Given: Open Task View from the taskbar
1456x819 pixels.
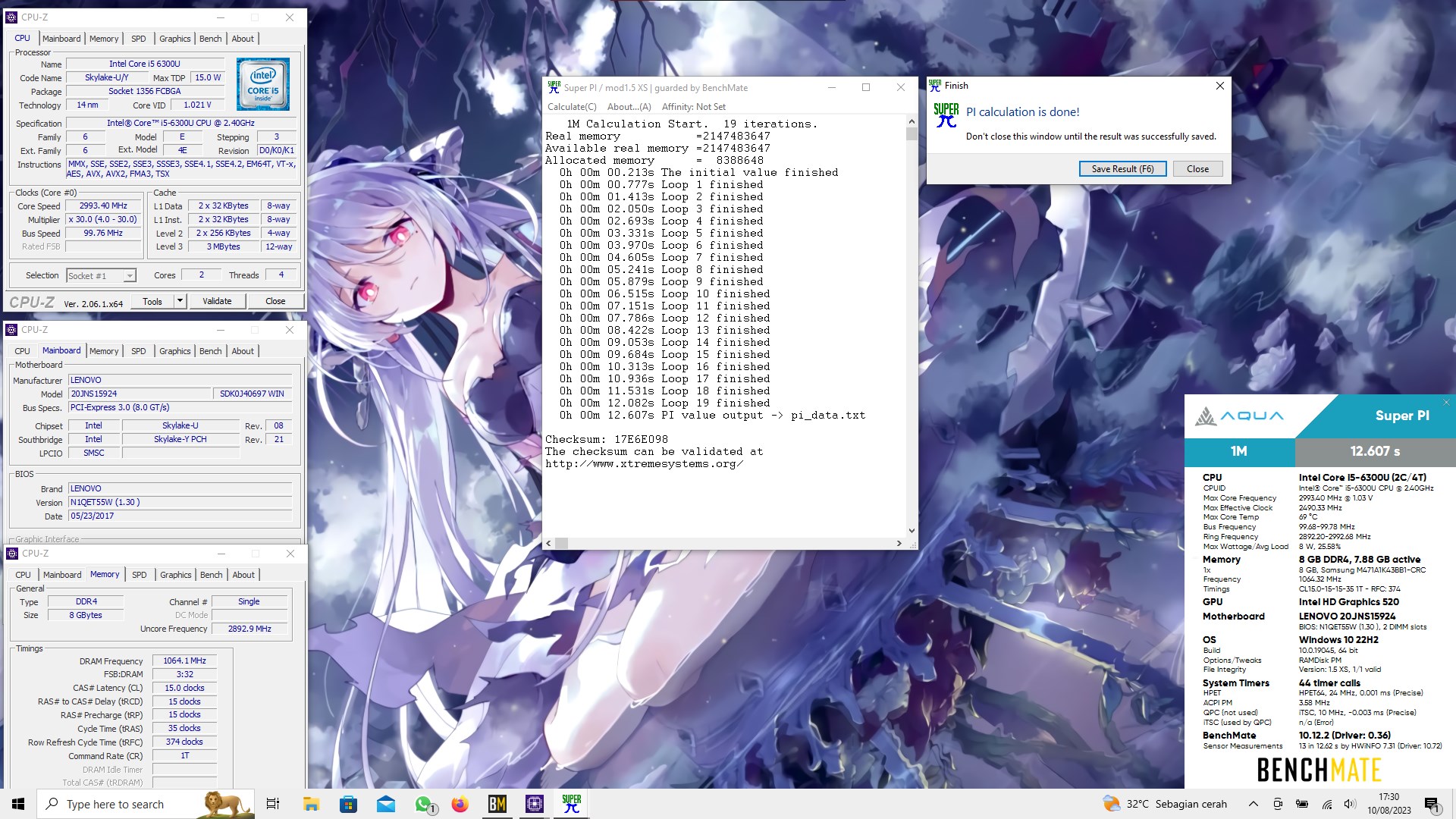Looking at the screenshot, I should click(x=273, y=804).
